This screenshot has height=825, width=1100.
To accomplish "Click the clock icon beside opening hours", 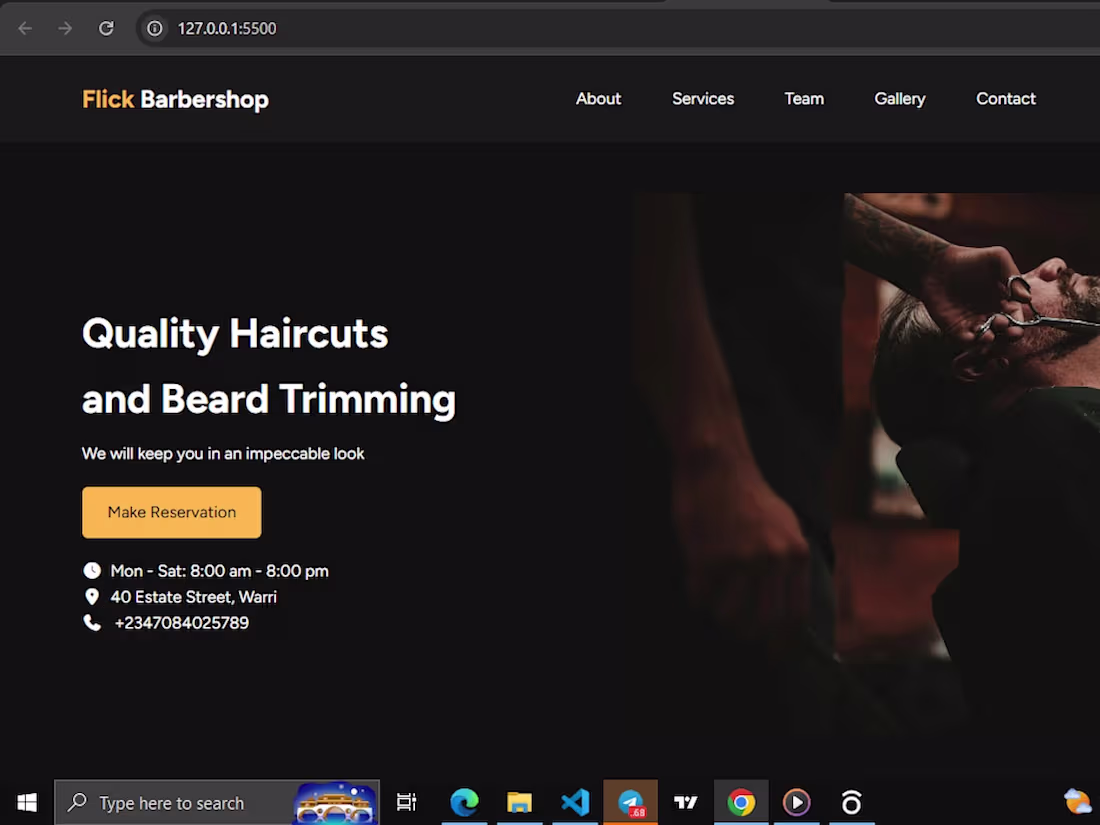I will coord(92,570).
